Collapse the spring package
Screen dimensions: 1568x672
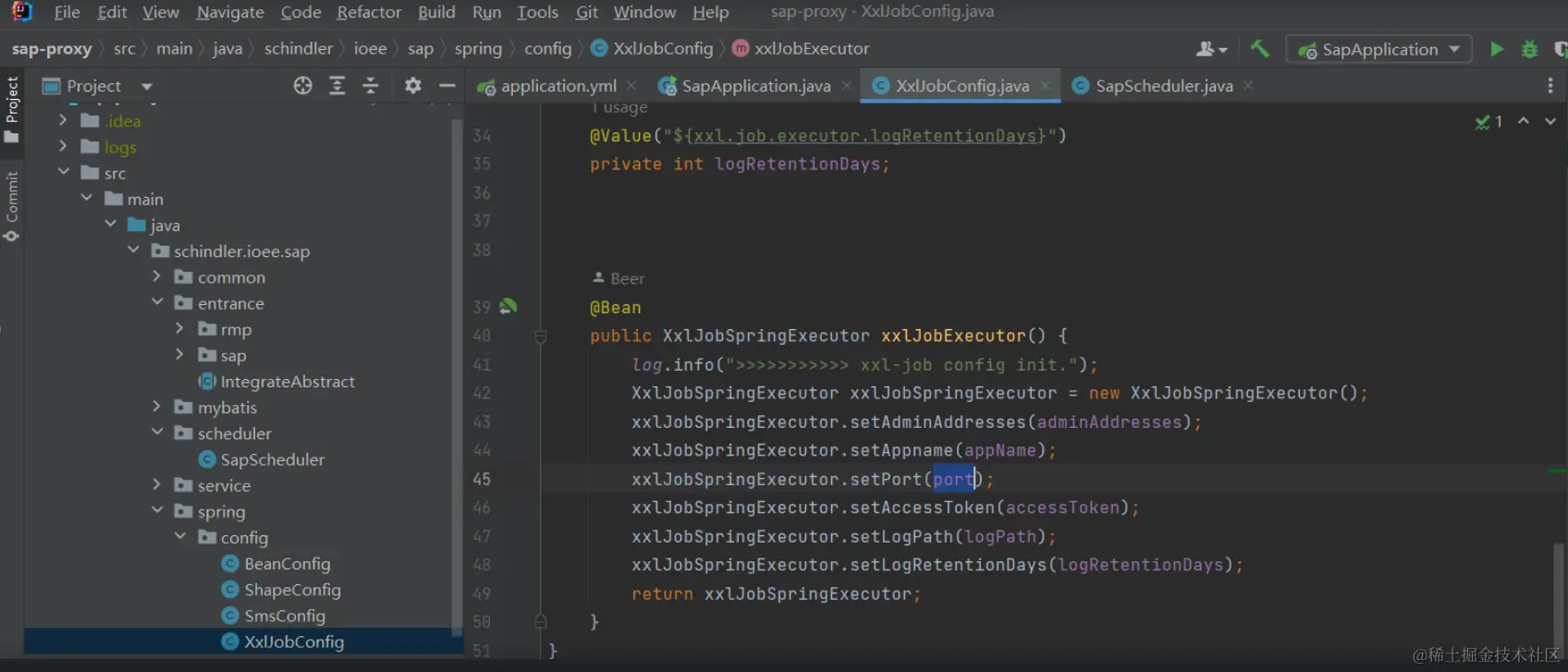tap(156, 510)
